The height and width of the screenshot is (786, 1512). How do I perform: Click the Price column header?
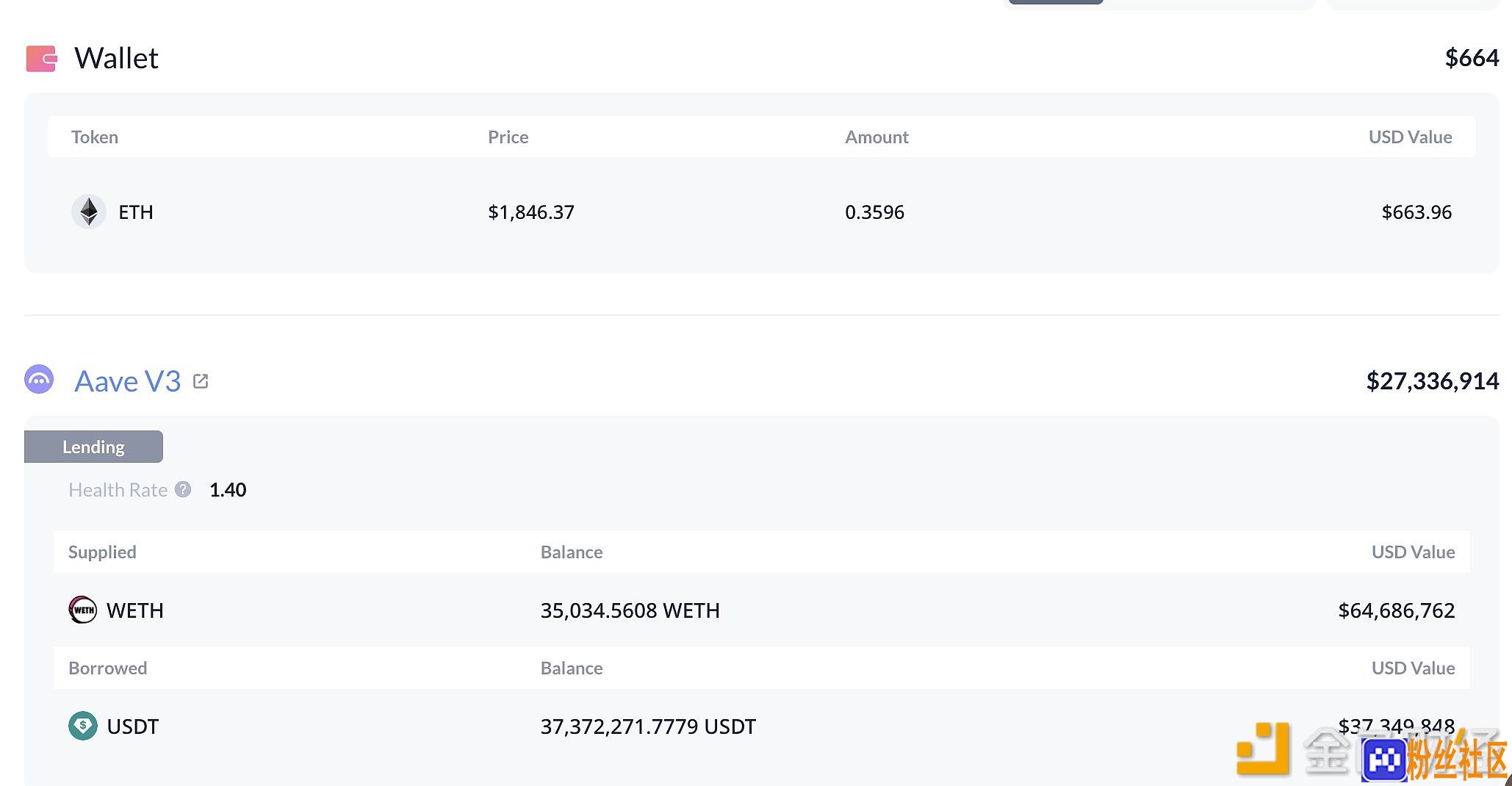coord(508,137)
